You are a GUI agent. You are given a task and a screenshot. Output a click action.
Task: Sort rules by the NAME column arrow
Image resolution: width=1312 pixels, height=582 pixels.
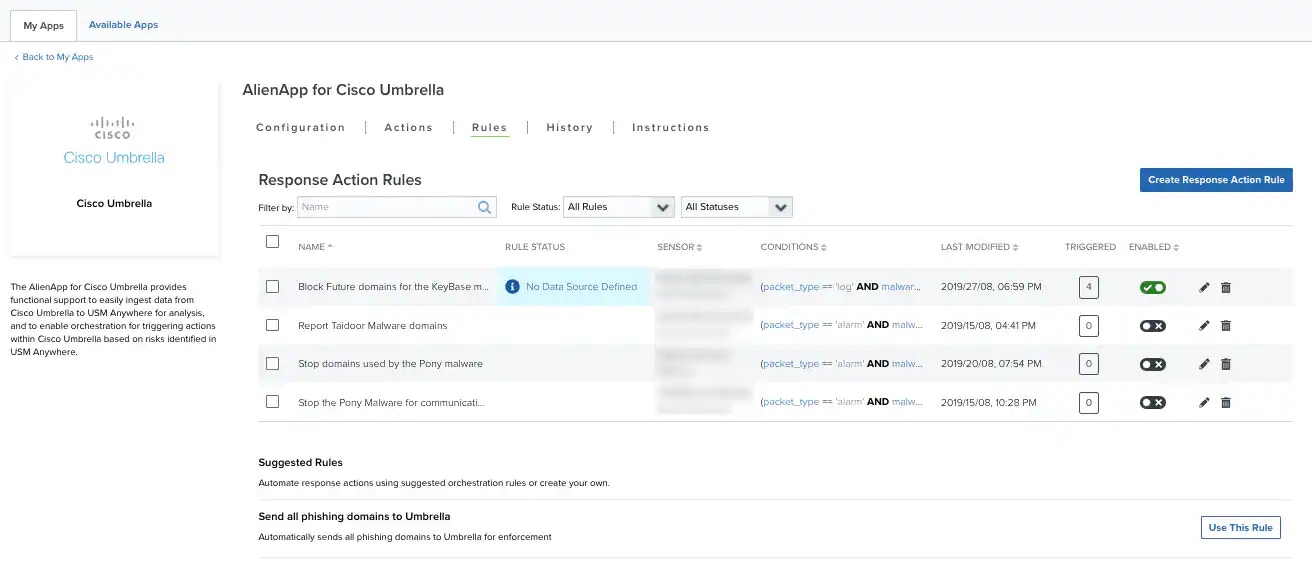tap(330, 247)
